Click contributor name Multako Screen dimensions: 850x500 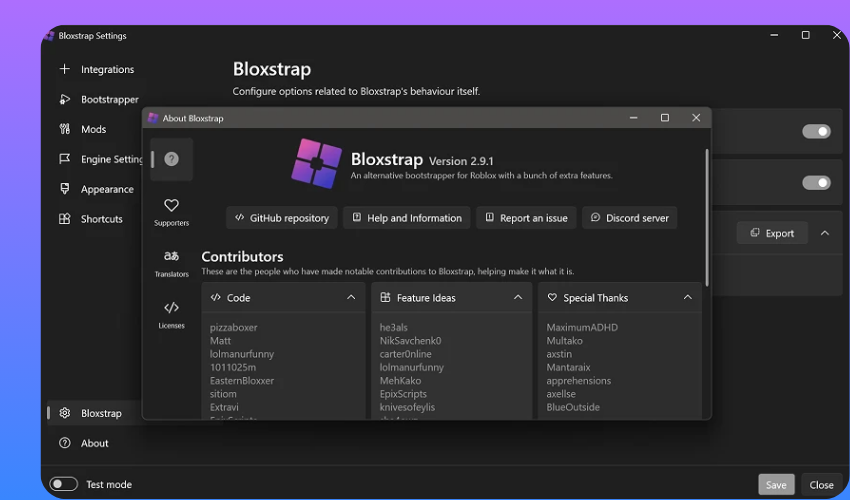point(564,341)
